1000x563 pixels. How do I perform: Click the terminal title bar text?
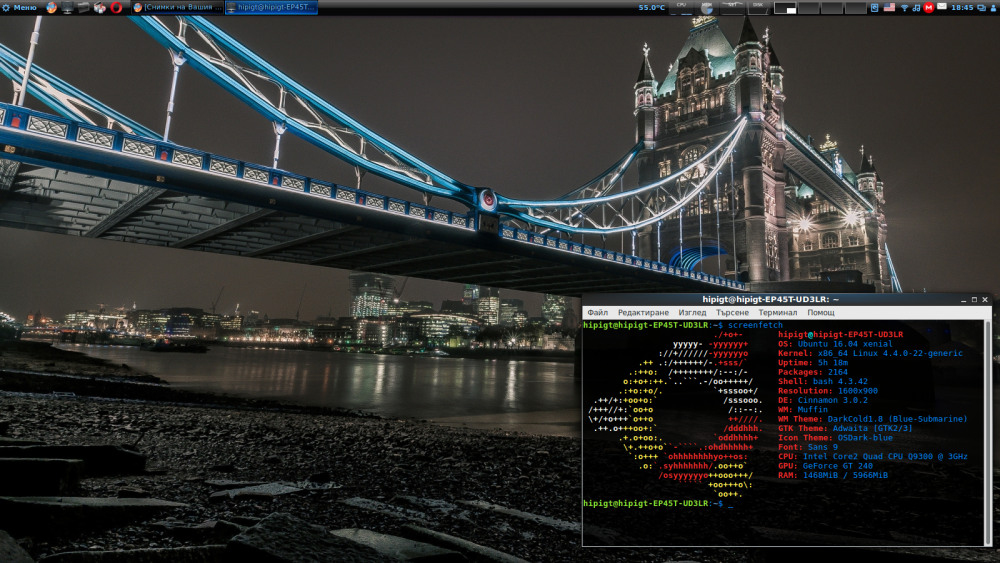click(x=770, y=299)
